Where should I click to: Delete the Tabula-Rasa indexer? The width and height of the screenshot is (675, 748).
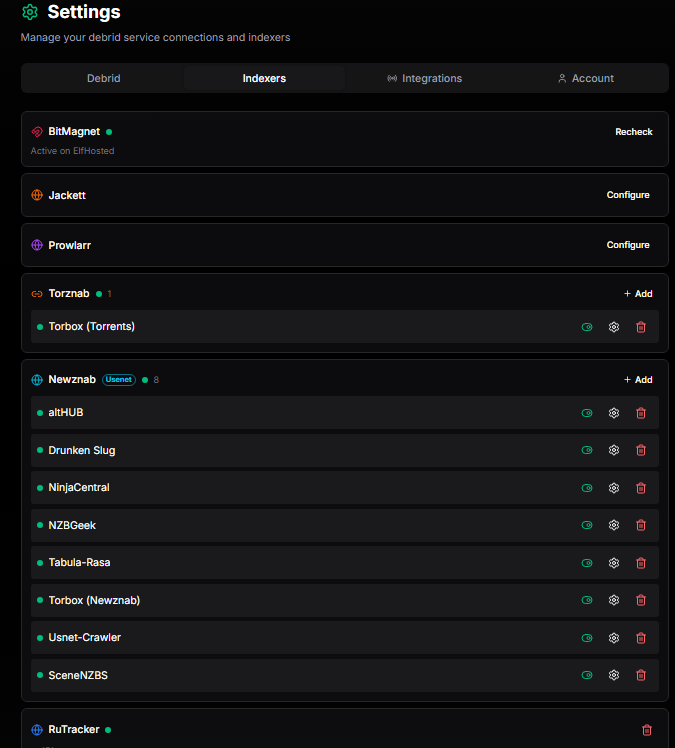[x=641, y=563]
